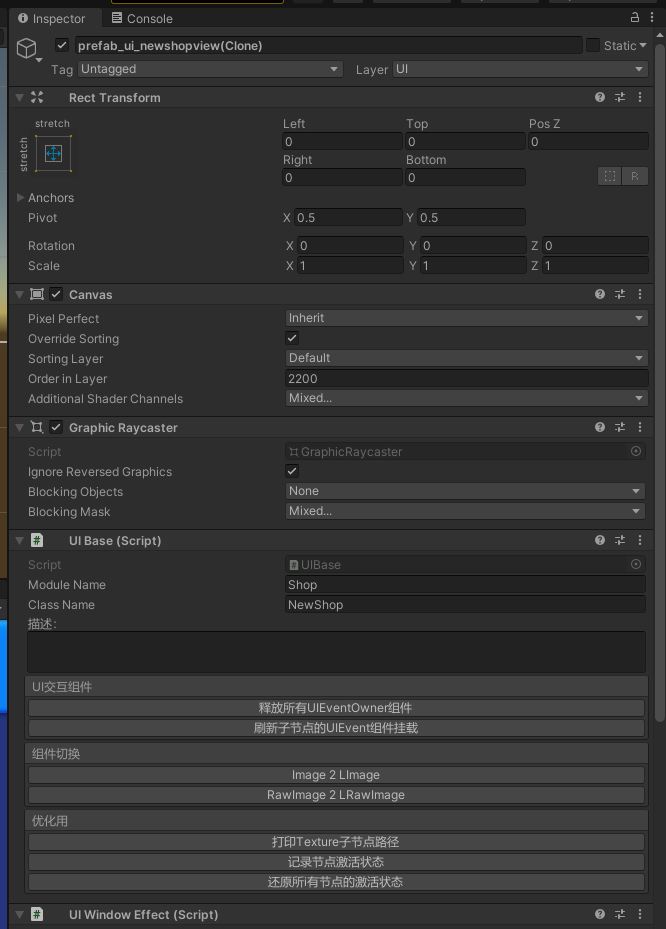Click 还原所有节点的激活状态 button
The width and height of the screenshot is (666, 929).
pos(336,882)
